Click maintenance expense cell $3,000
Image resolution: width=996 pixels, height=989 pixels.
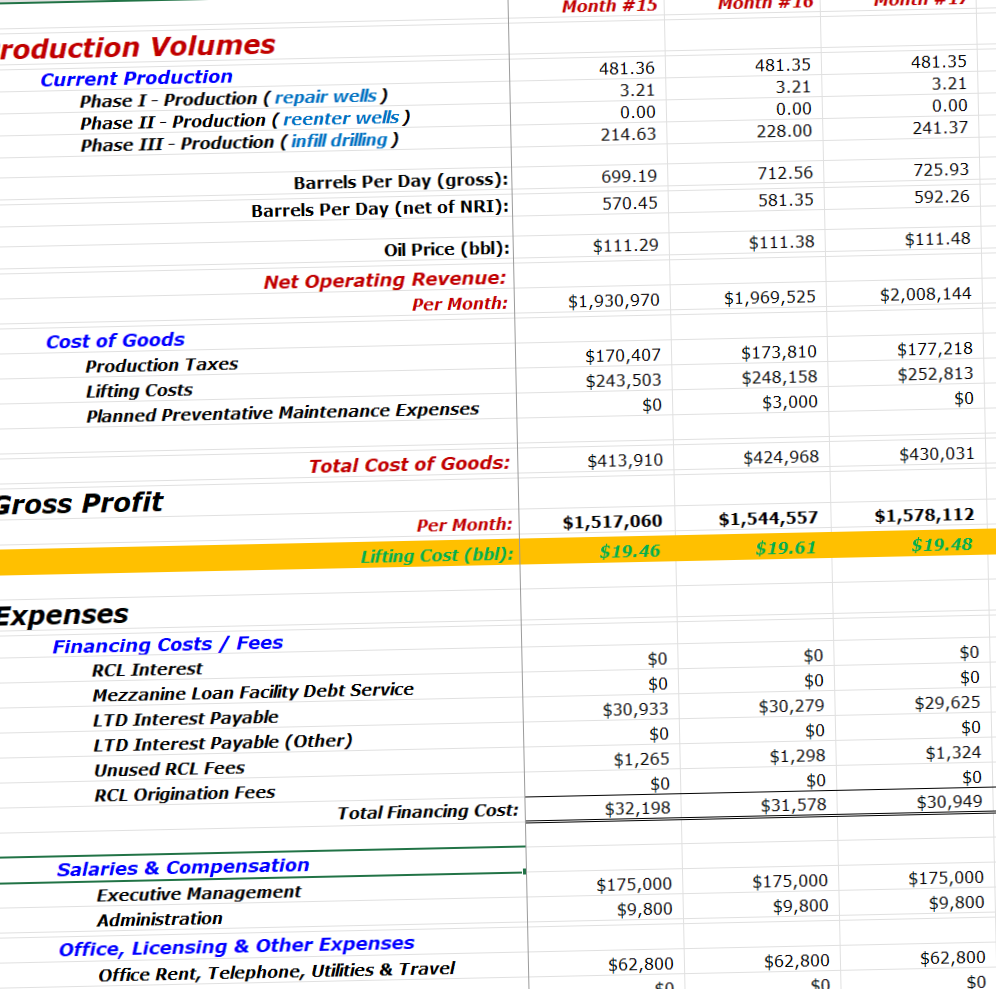[x=790, y=402]
